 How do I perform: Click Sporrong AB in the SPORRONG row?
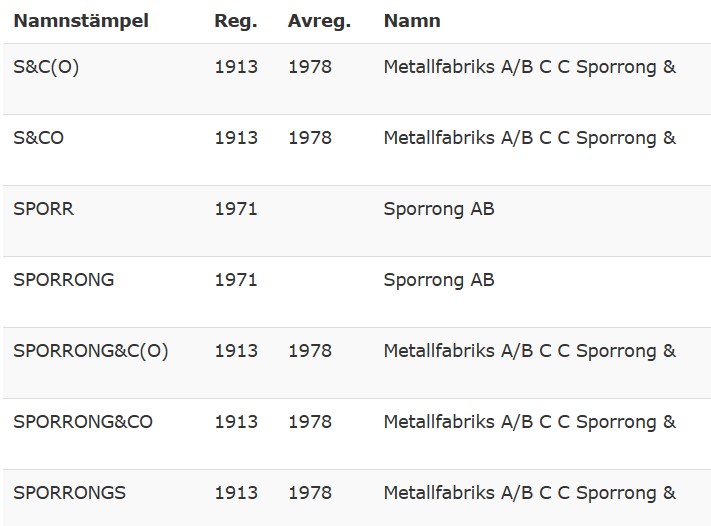tap(439, 280)
